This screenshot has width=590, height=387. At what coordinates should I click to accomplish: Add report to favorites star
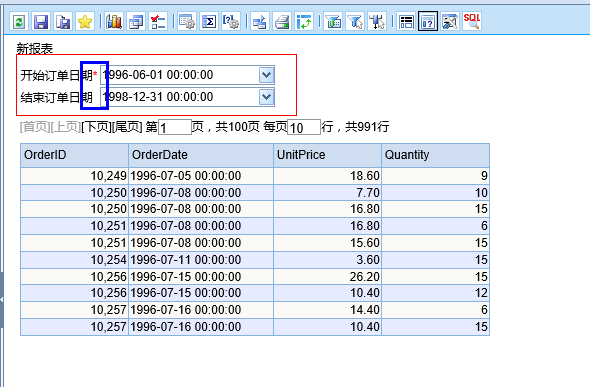85,21
